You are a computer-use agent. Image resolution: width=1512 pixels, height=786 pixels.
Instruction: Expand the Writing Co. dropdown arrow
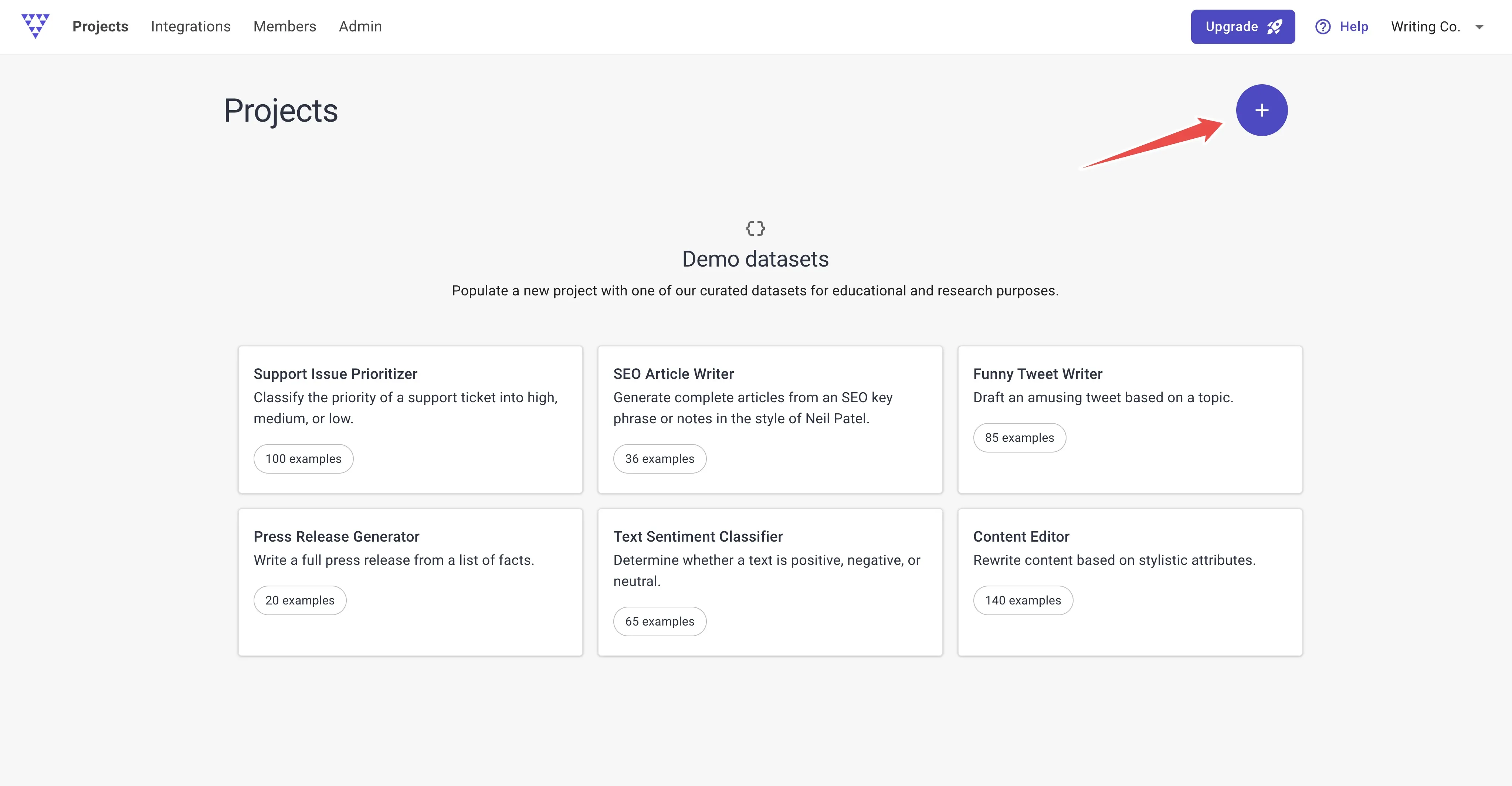pyautogui.click(x=1479, y=27)
